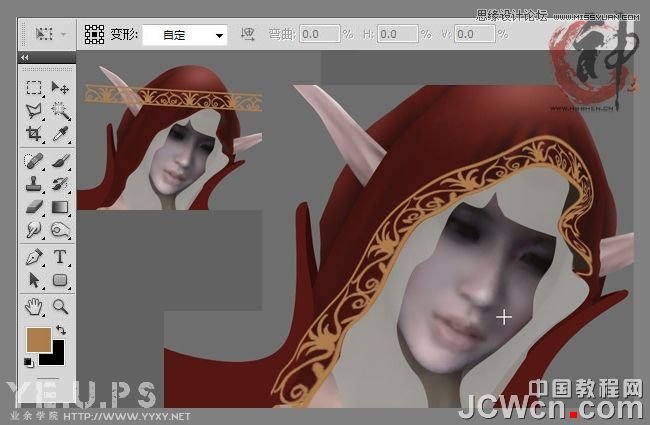Click the warp reference grid icon
The height and width of the screenshot is (425, 650).
click(x=94, y=34)
